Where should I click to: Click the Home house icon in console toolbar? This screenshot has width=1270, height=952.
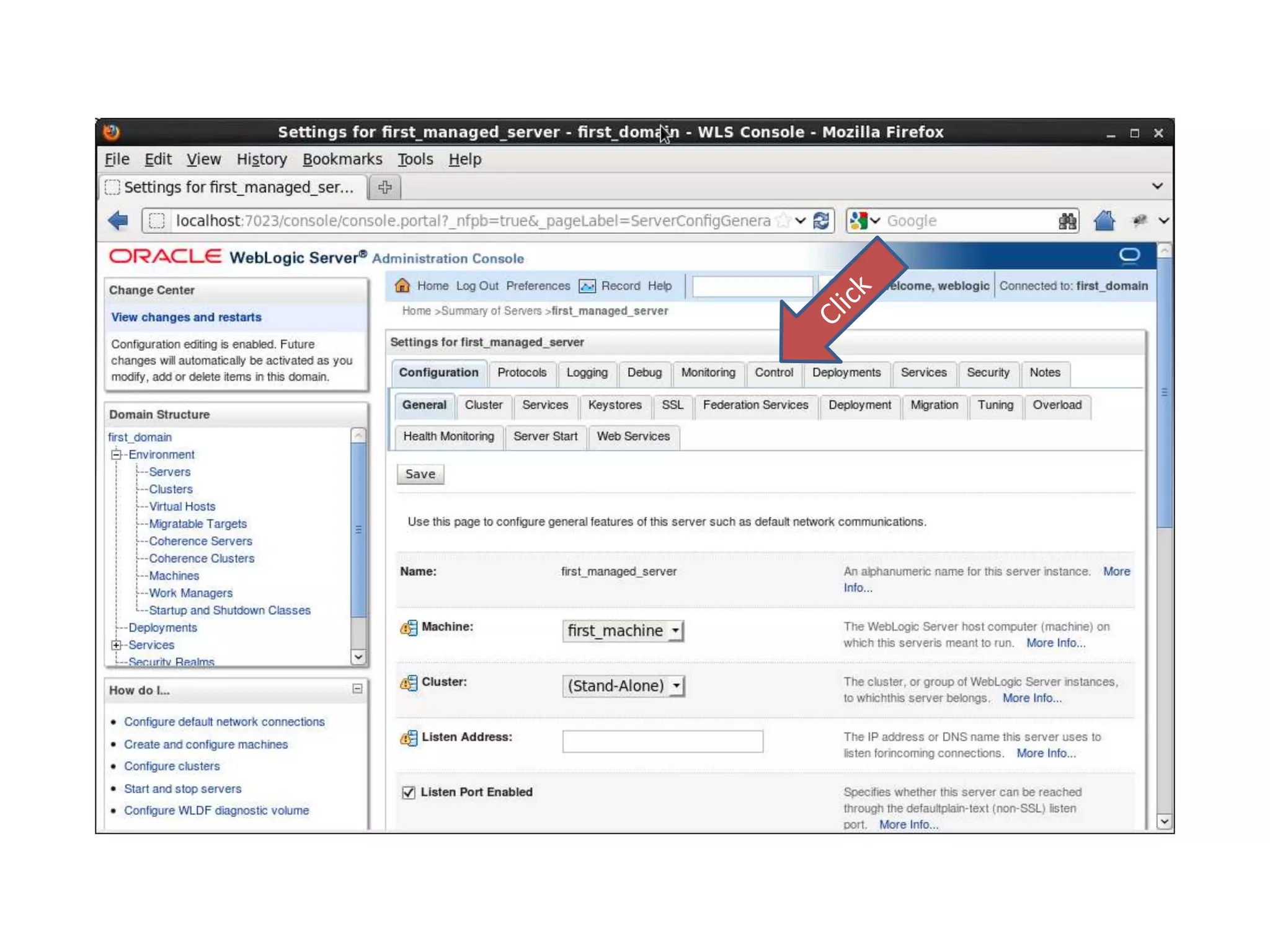pos(402,285)
